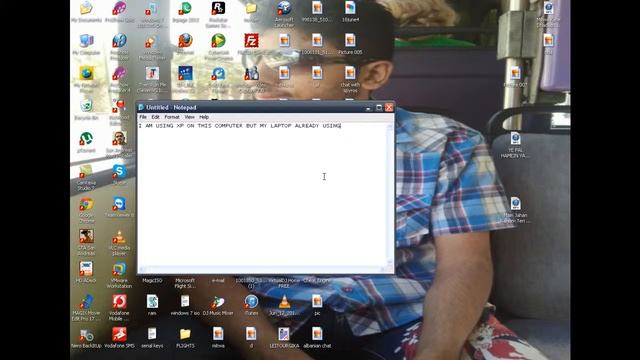This screenshot has height=360, width=640.
Task: Close the Notepad window
Action: [x=389, y=107]
